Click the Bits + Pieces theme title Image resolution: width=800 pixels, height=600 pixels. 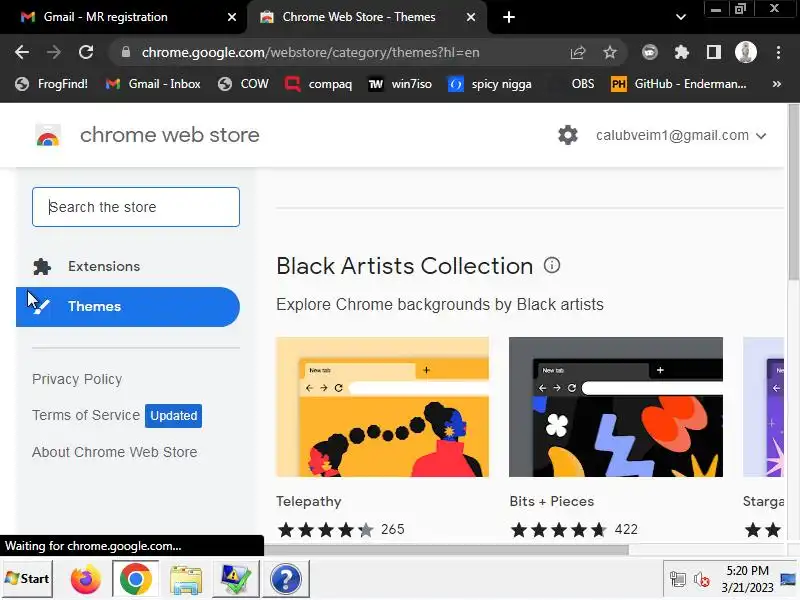pos(552,502)
